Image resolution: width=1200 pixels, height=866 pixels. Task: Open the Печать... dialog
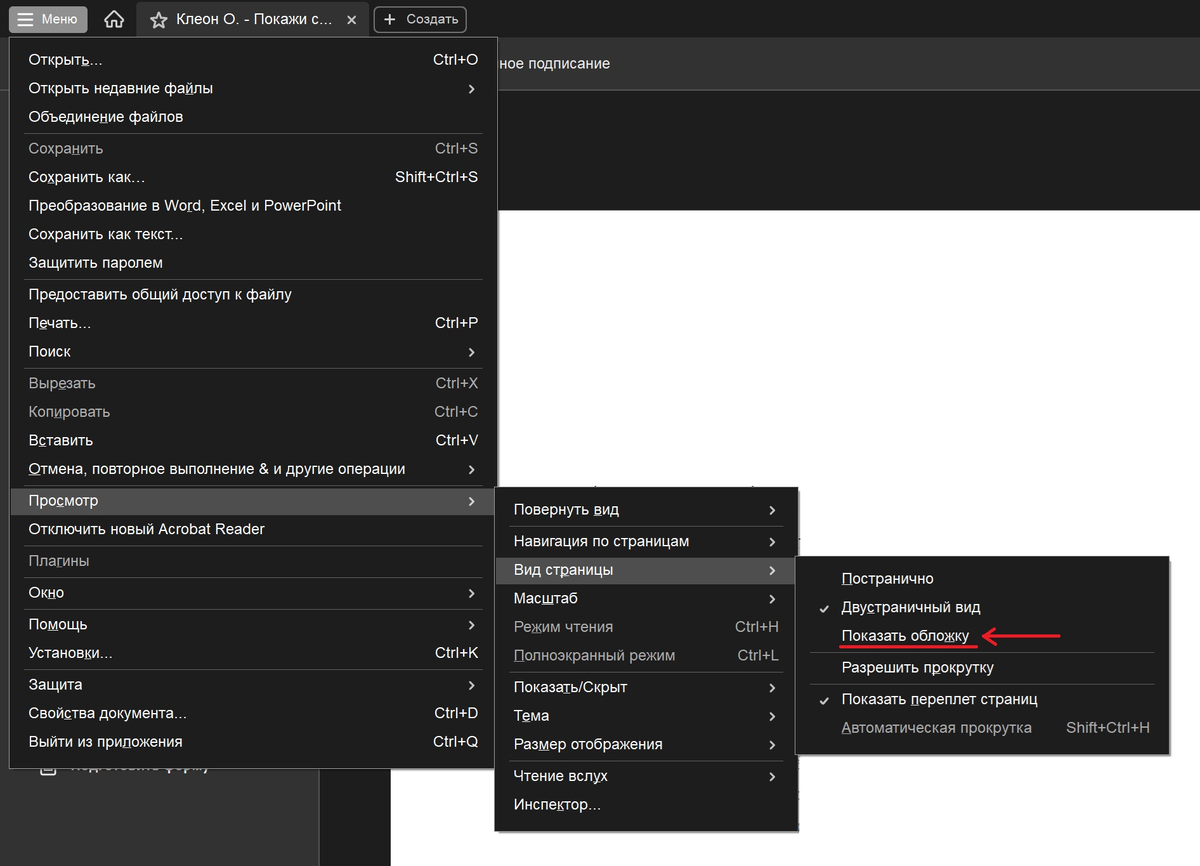point(253,323)
